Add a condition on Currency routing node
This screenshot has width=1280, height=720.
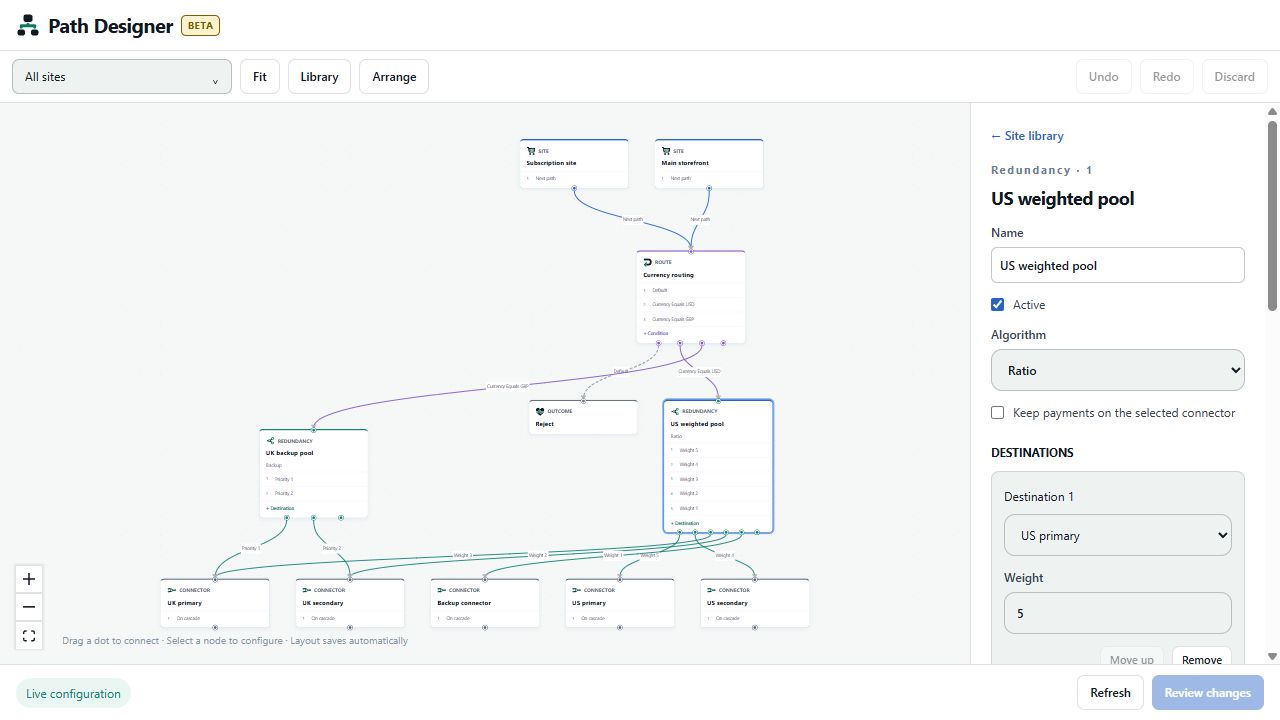click(656, 333)
